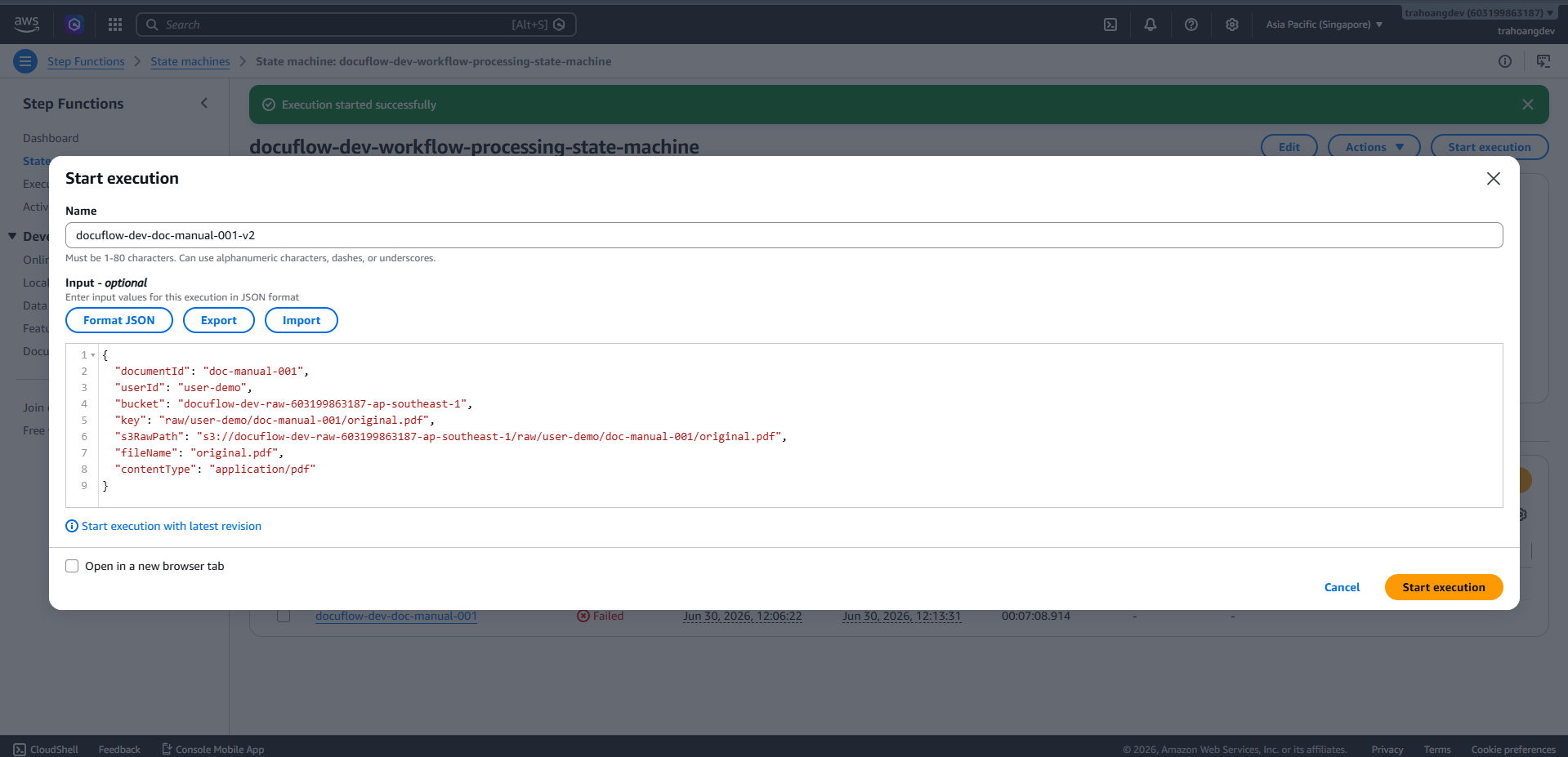Toggle the side navigation hamburger icon
Viewport: 1568px width, 757px height.
click(x=25, y=61)
